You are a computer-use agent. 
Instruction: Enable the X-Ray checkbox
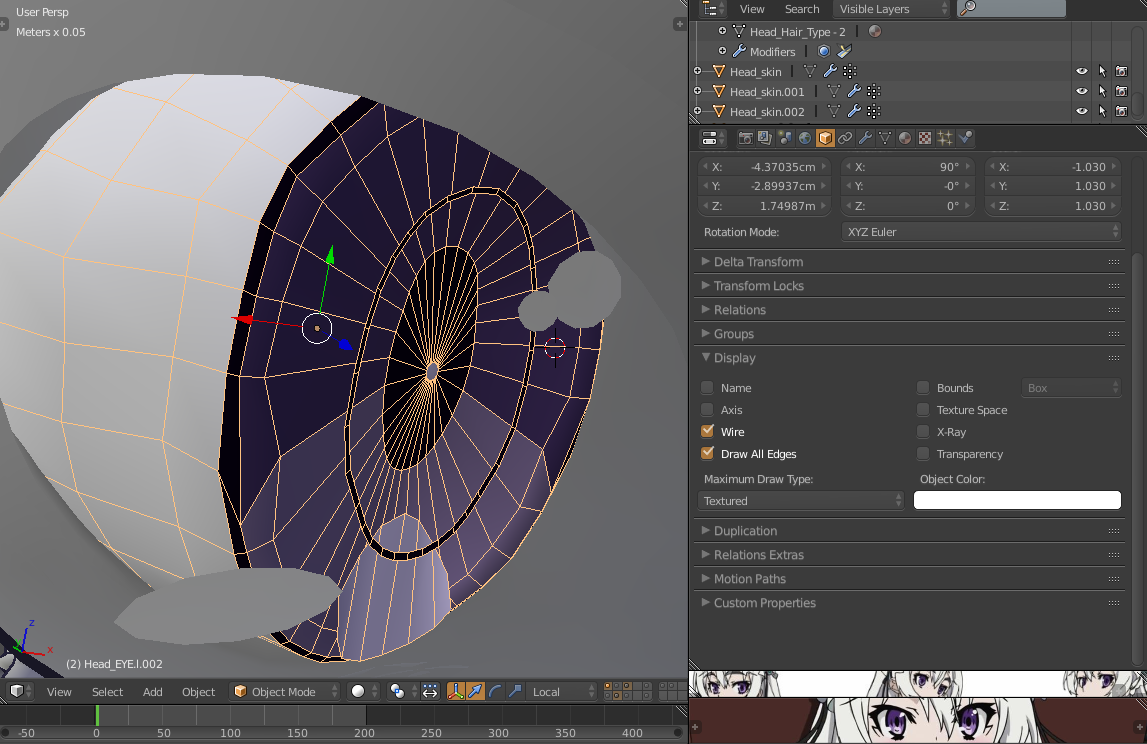924,432
